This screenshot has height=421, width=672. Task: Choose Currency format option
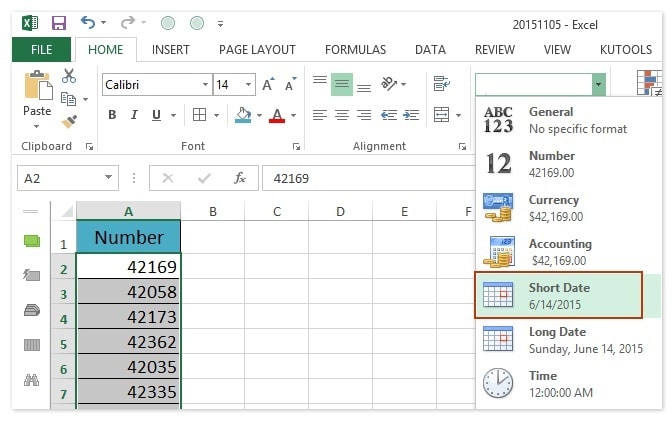pyautogui.click(x=568, y=208)
